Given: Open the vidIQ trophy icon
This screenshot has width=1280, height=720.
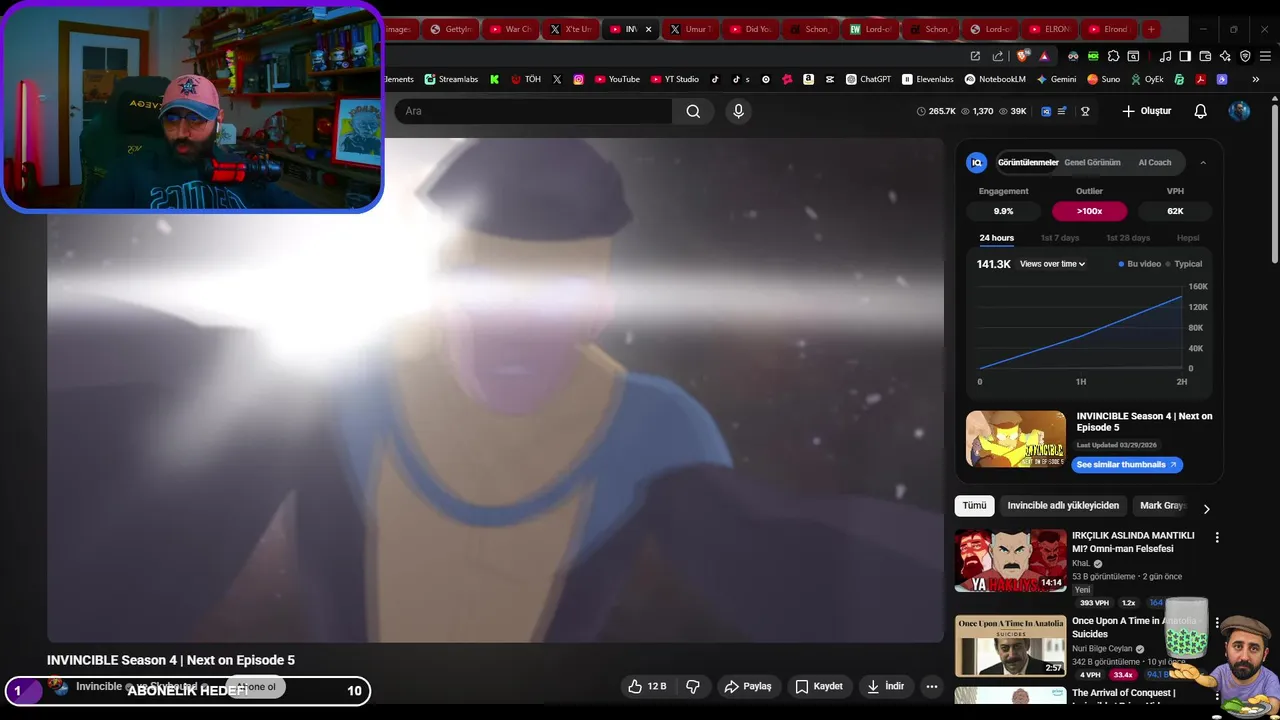Looking at the screenshot, I should coord(1085,111).
